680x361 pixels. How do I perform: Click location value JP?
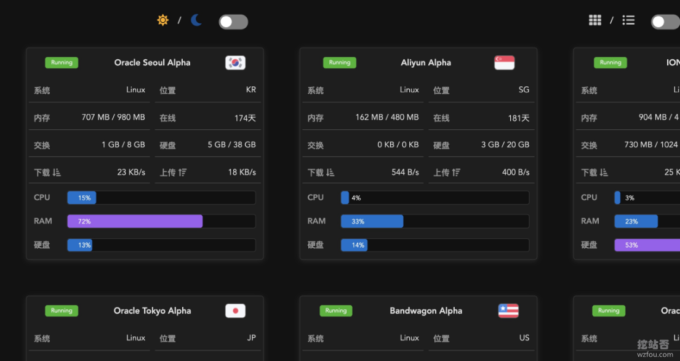pos(251,338)
